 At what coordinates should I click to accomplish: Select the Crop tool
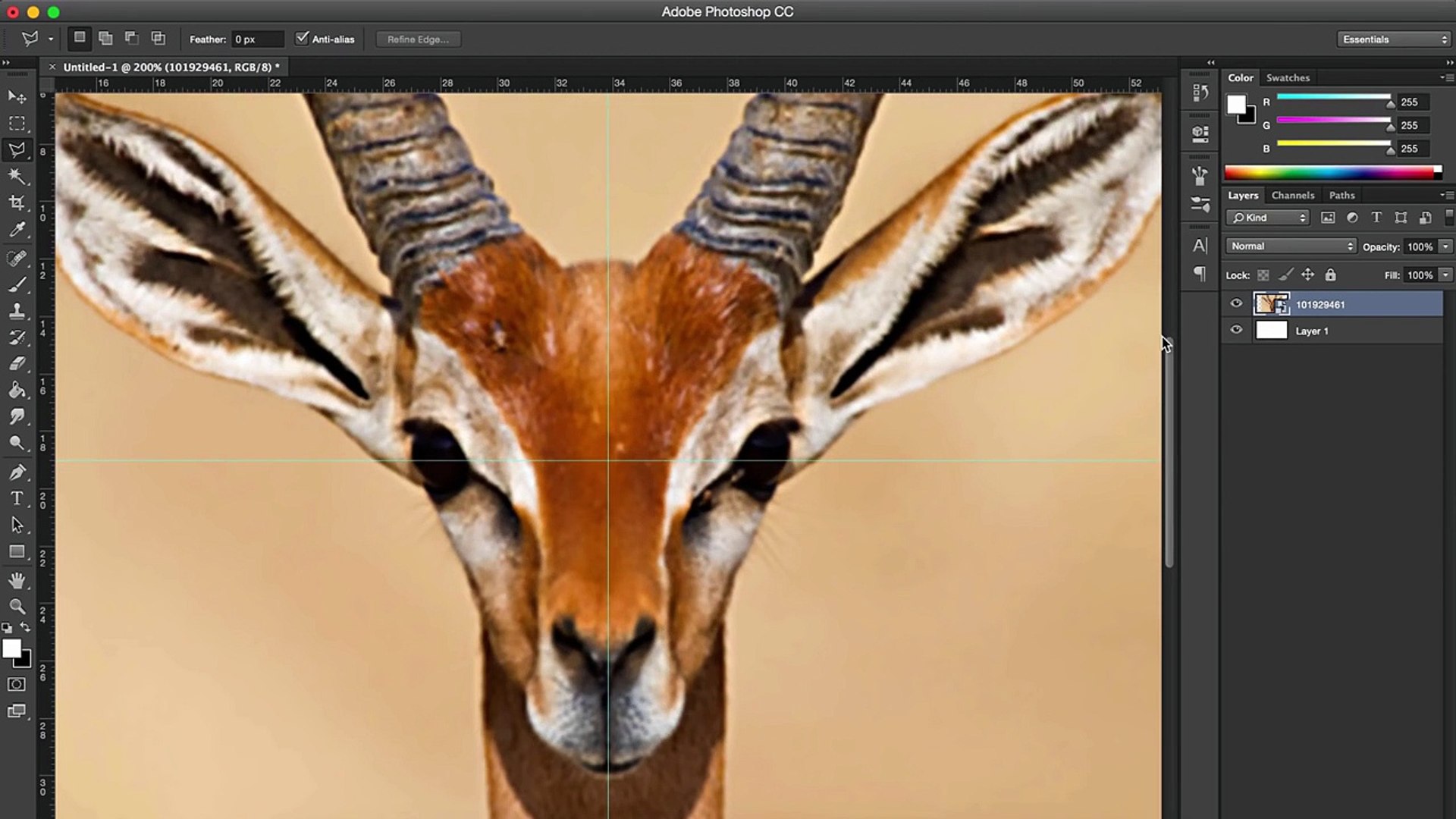pyautogui.click(x=17, y=202)
